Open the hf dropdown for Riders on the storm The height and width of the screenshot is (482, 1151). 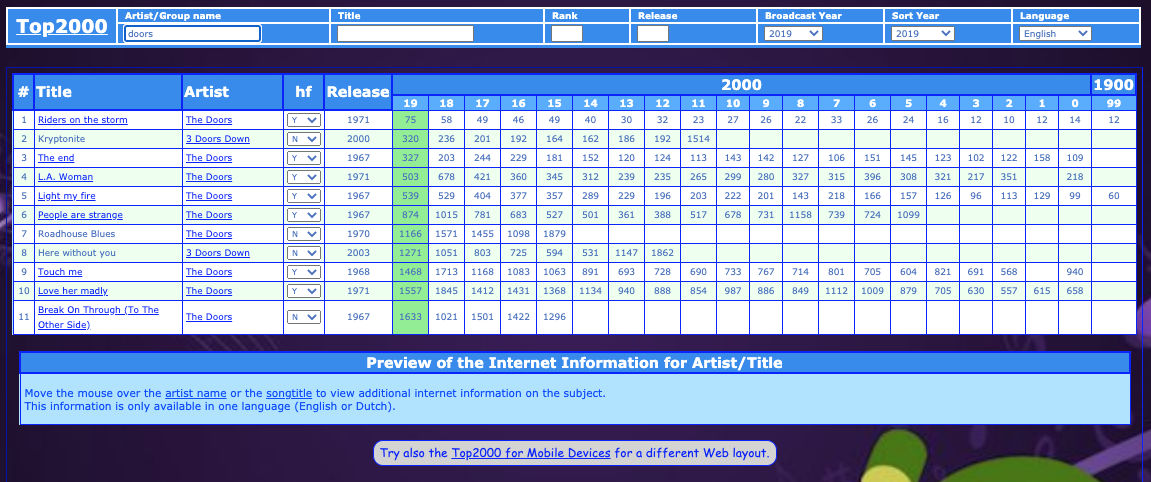[303, 120]
